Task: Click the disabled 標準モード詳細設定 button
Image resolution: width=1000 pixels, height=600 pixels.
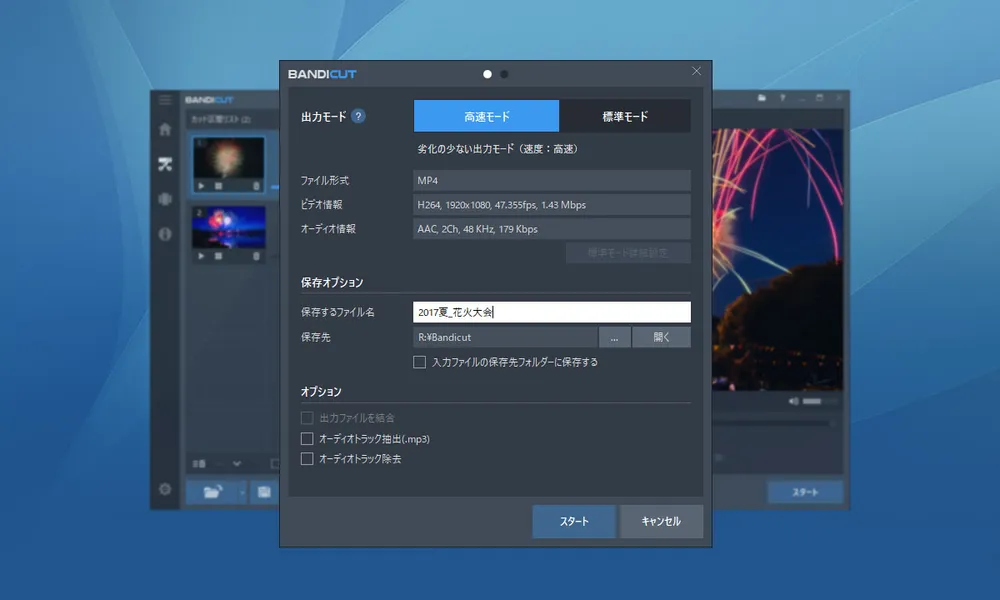Action: [628, 253]
